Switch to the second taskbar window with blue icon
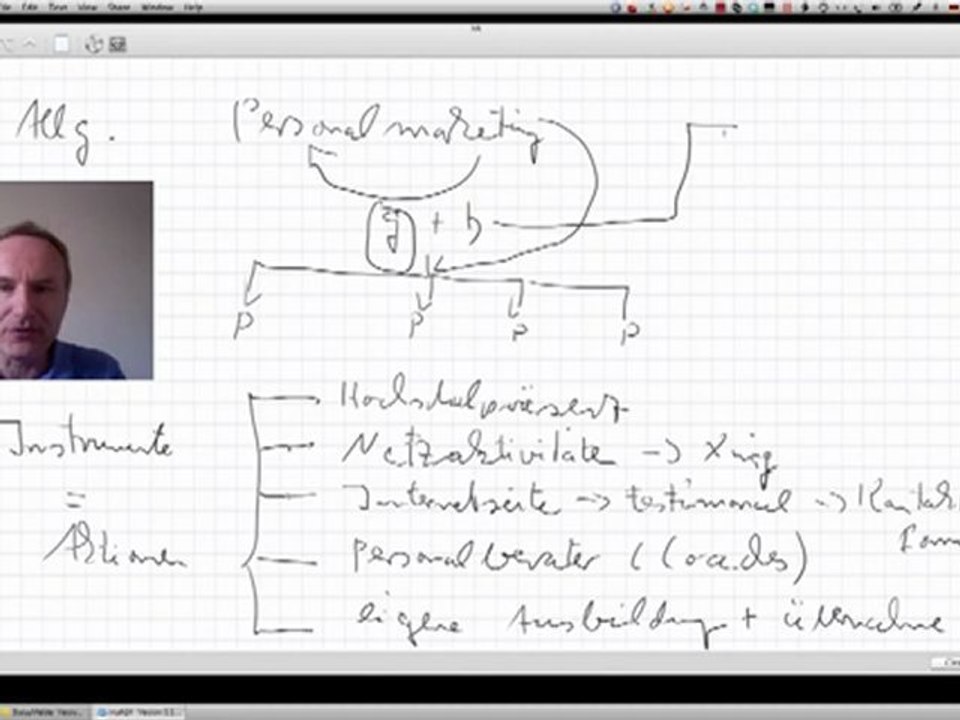This screenshot has height=720, width=960. tap(138, 712)
